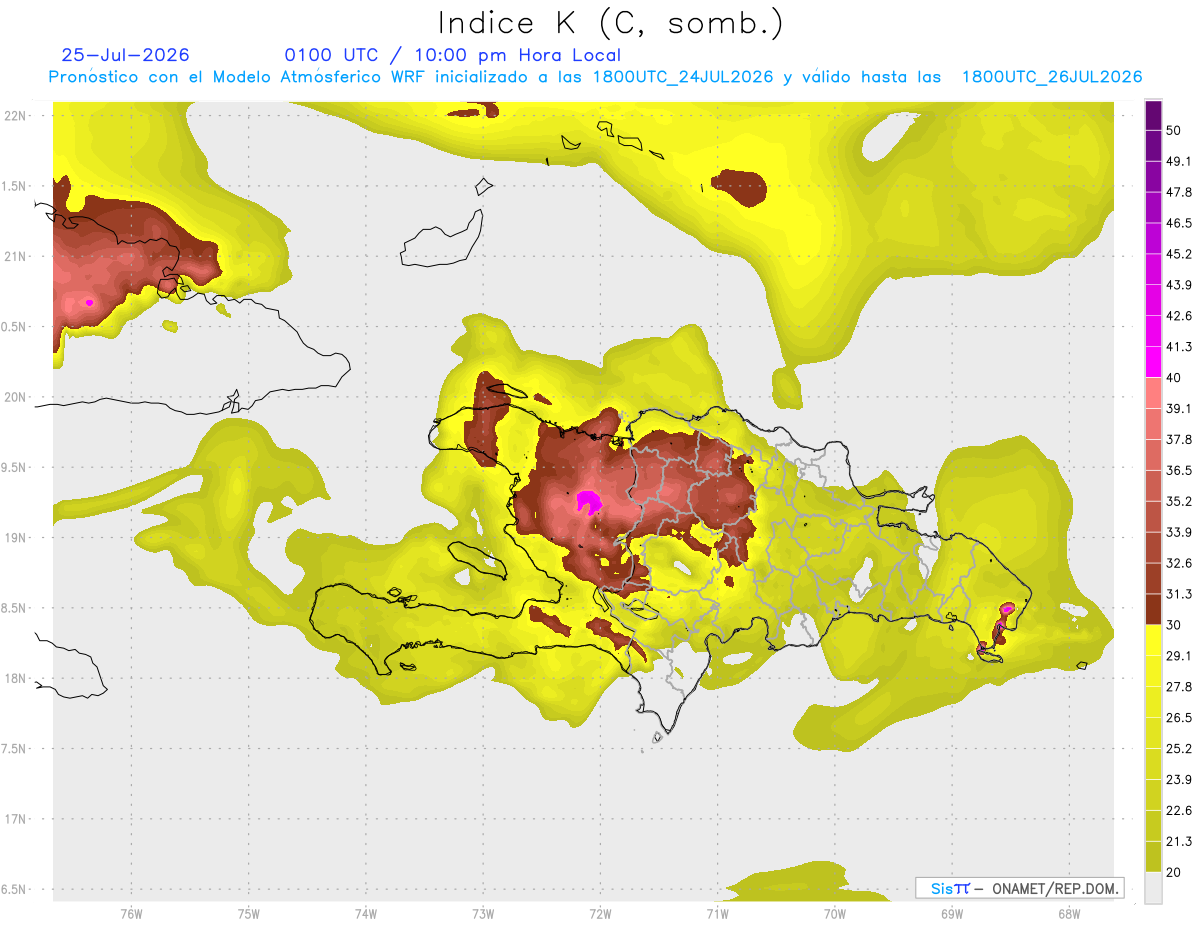The width and height of the screenshot is (1200, 927).
Task: Pick the darkest purple swatch above 50
Action: tap(1153, 115)
